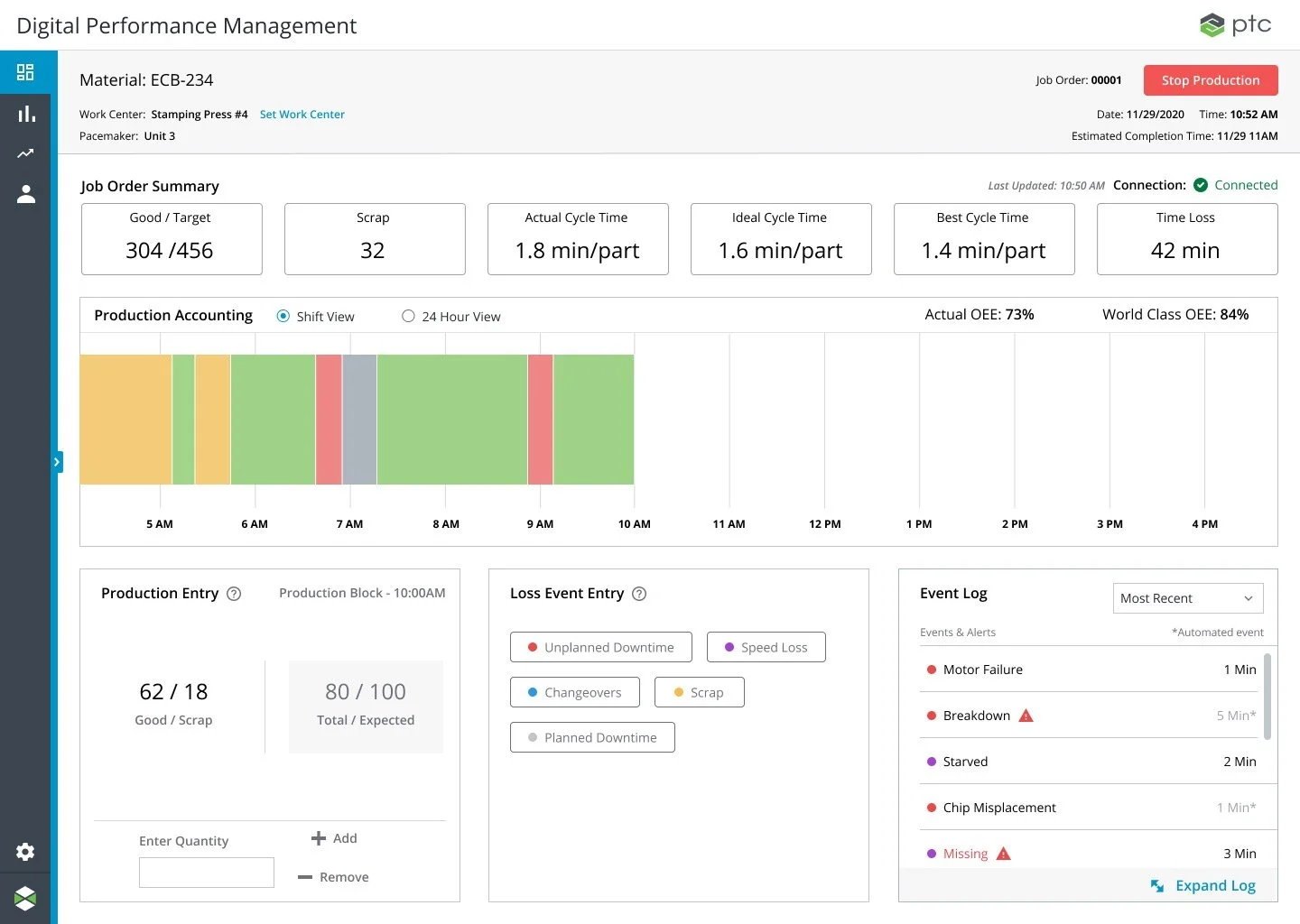Screen dimensions: 1300x924
Task: Expand the sidebar using the chevron handle
Action: 57,462
